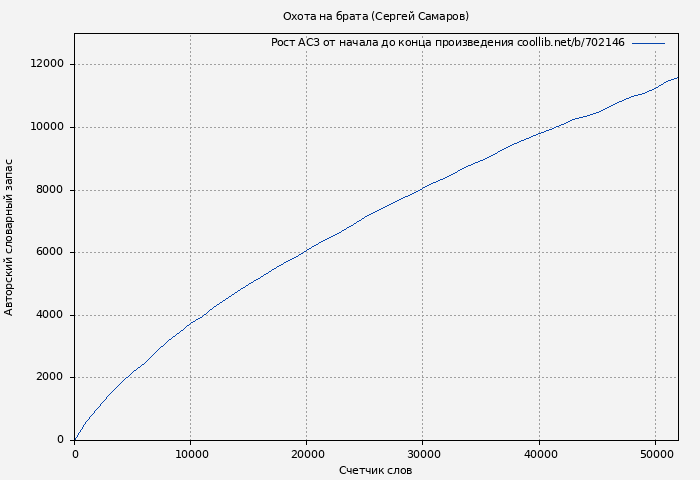The image size is (700, 480).
Task: Click the 30000 tick label on the horizontal axis
Action: click(x=423, y=454)
